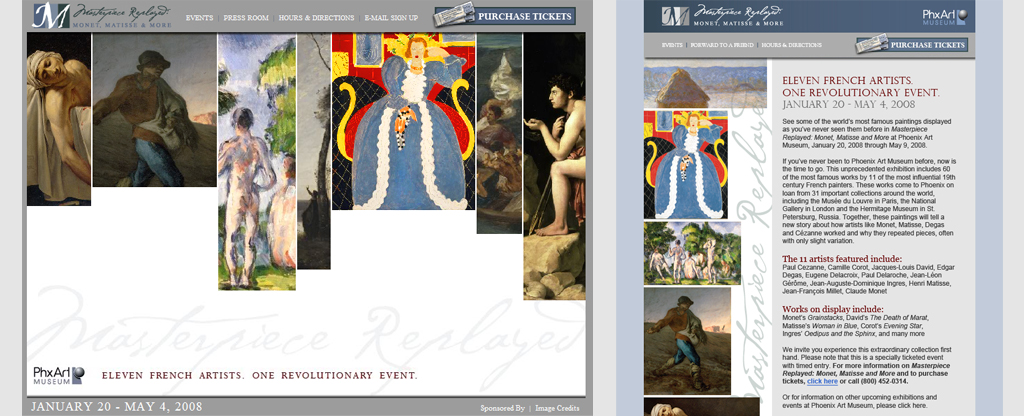Click the ticket icon in the email Purchase Tickets
Viewport: 1024px width, 416px height.
(x=872, y=44)
